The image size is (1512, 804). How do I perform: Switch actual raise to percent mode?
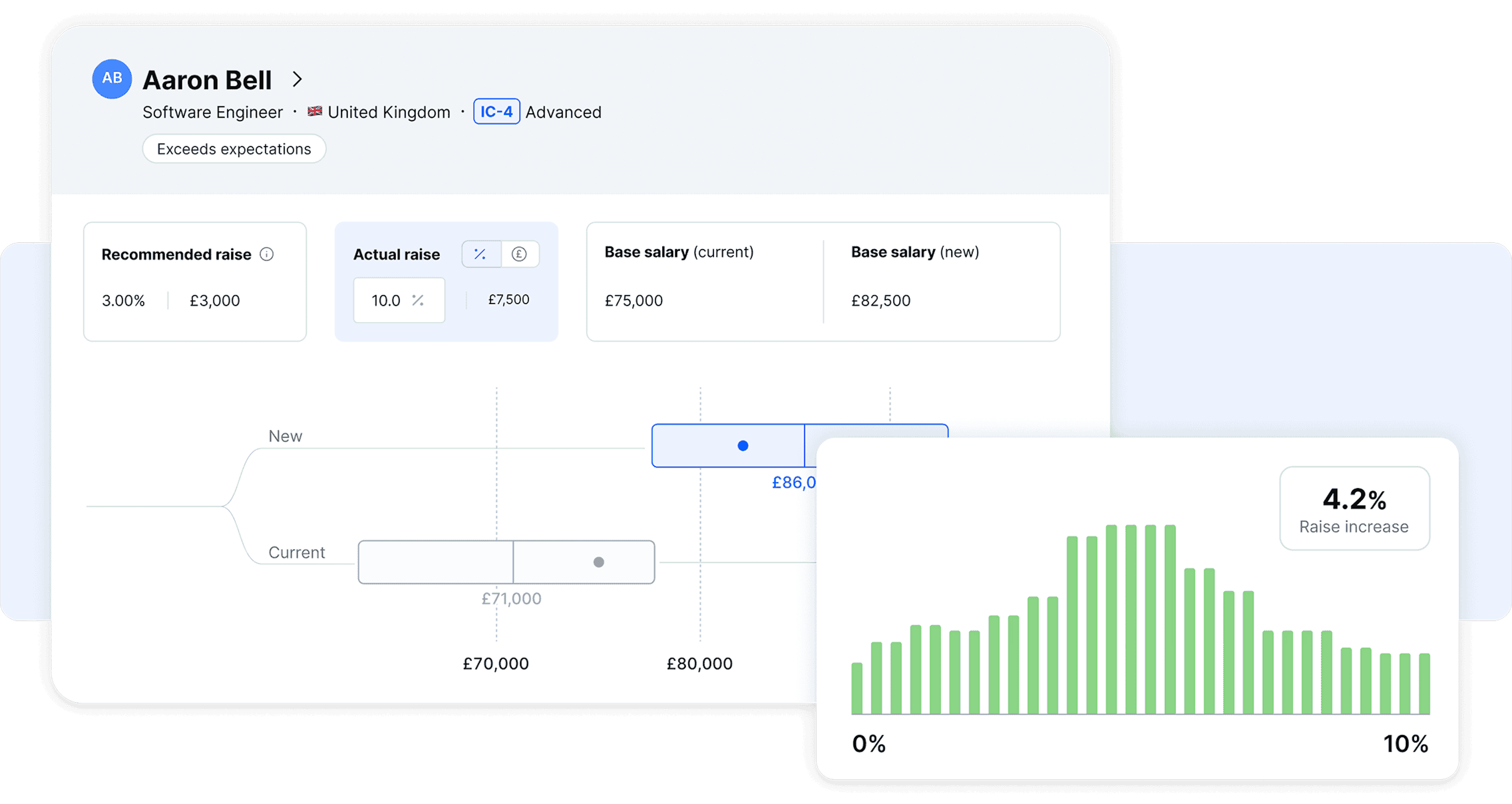(x=481, y=254)
